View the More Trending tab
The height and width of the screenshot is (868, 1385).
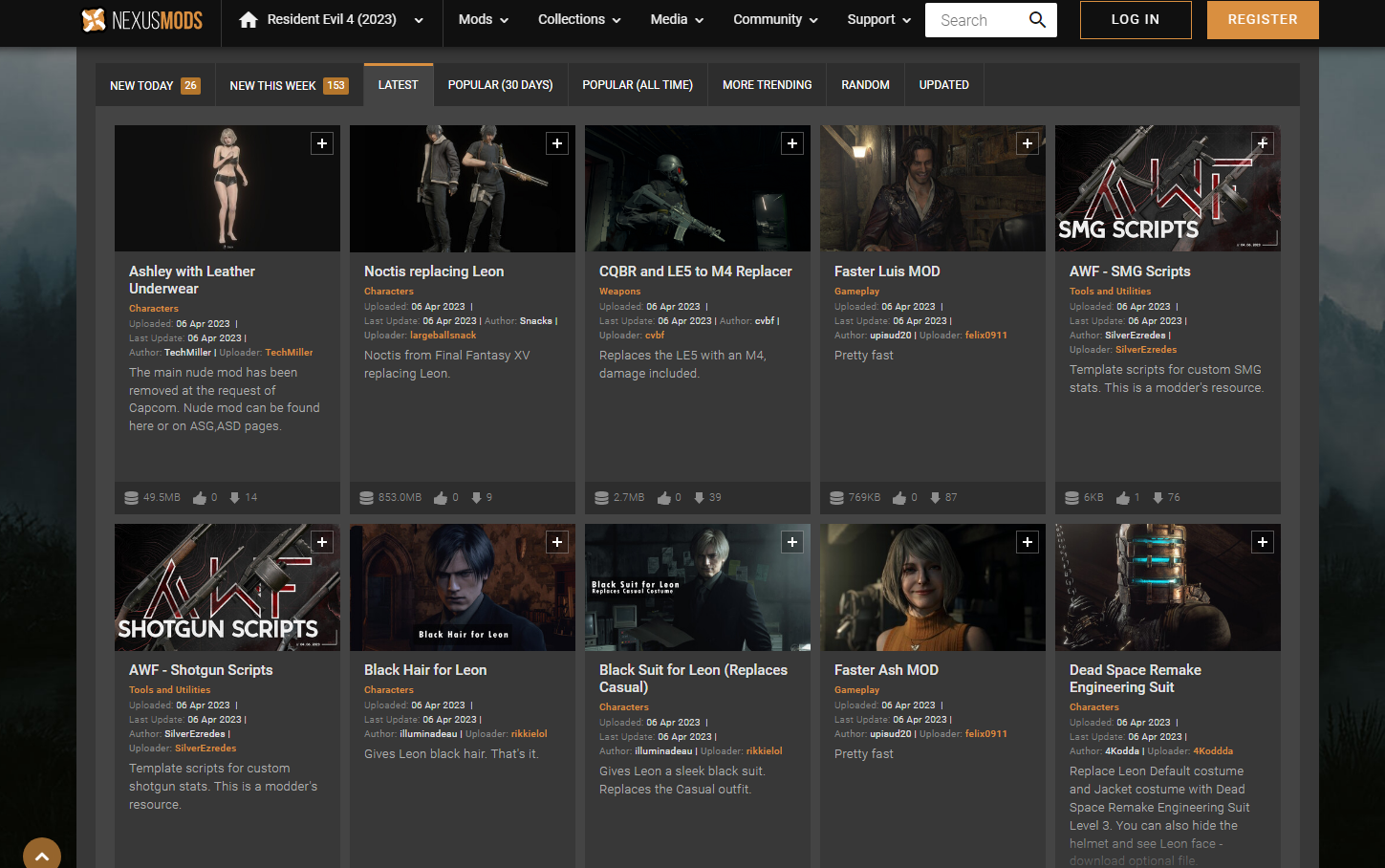(768, 85)
